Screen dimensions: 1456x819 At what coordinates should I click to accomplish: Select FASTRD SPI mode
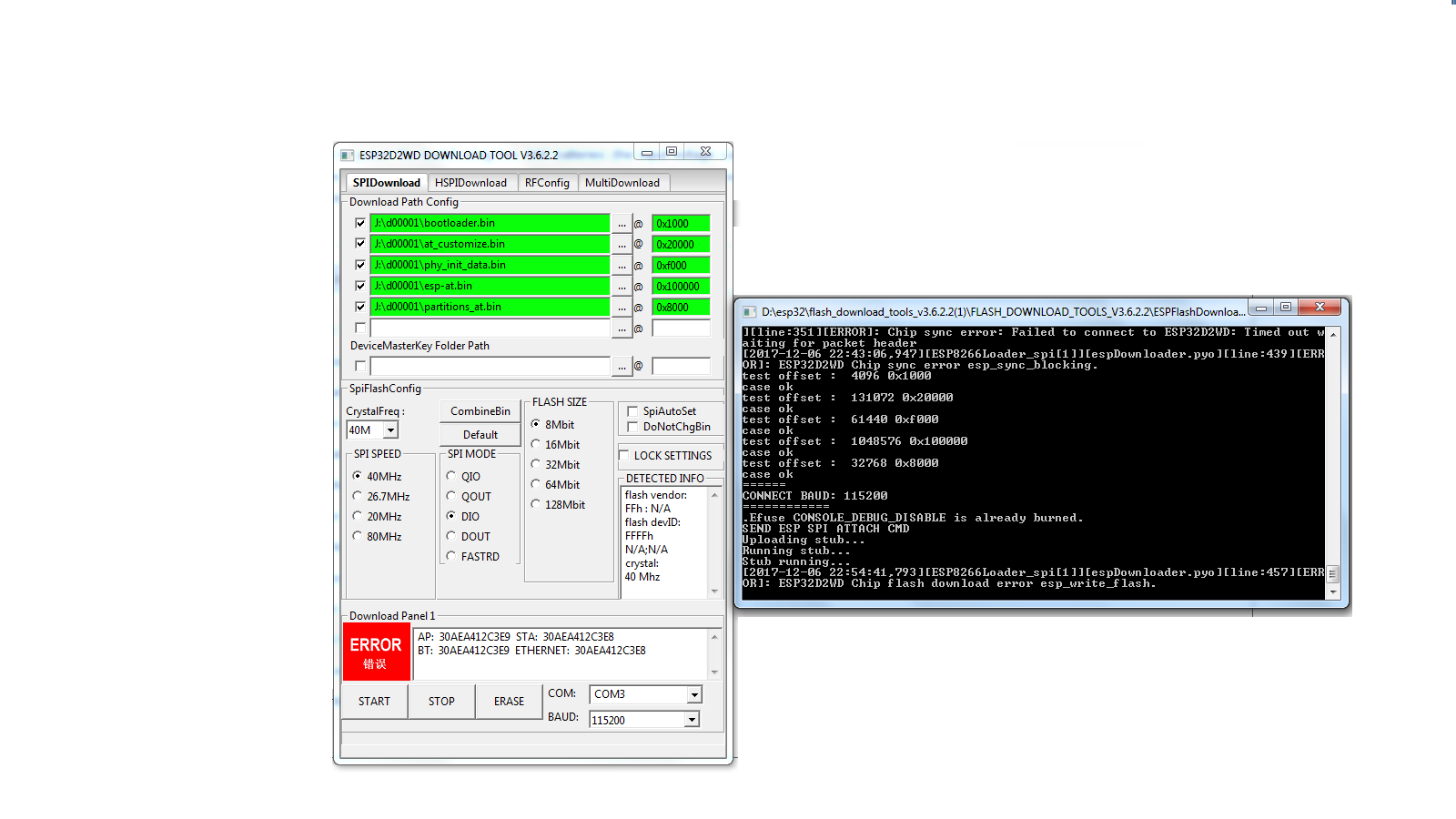click(451, 556)
